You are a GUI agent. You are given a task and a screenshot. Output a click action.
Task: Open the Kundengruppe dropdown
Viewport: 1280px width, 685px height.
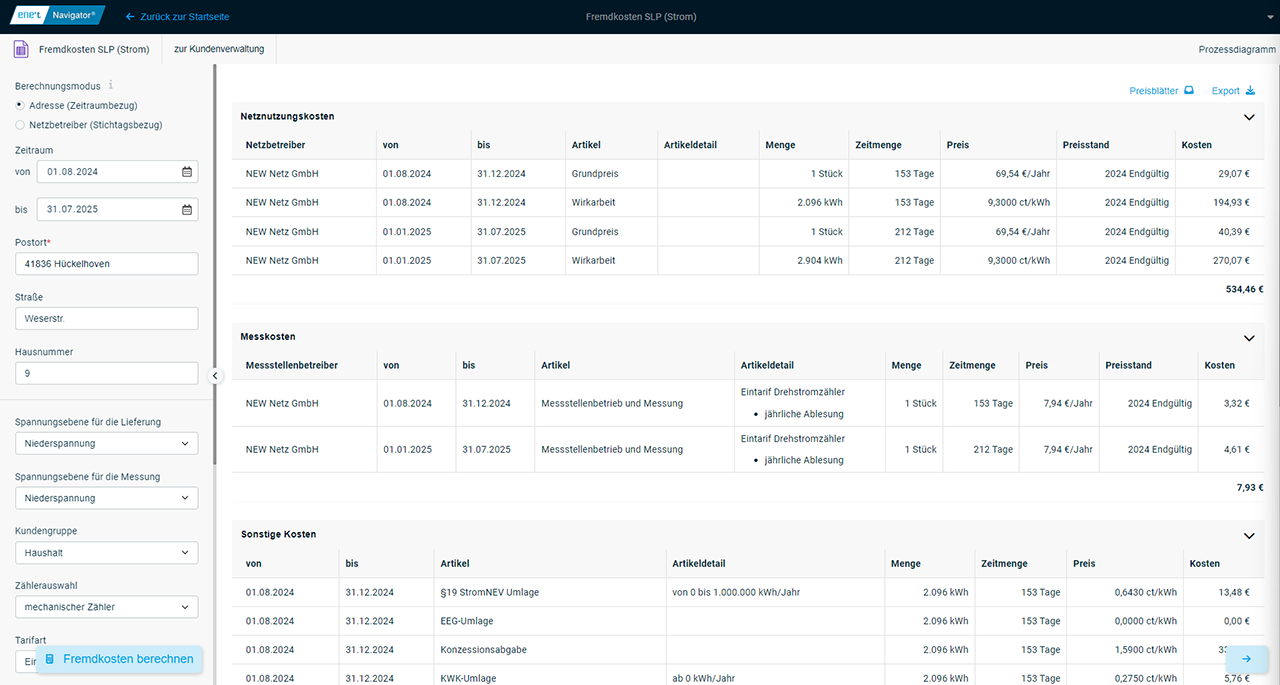click(106, 552)
